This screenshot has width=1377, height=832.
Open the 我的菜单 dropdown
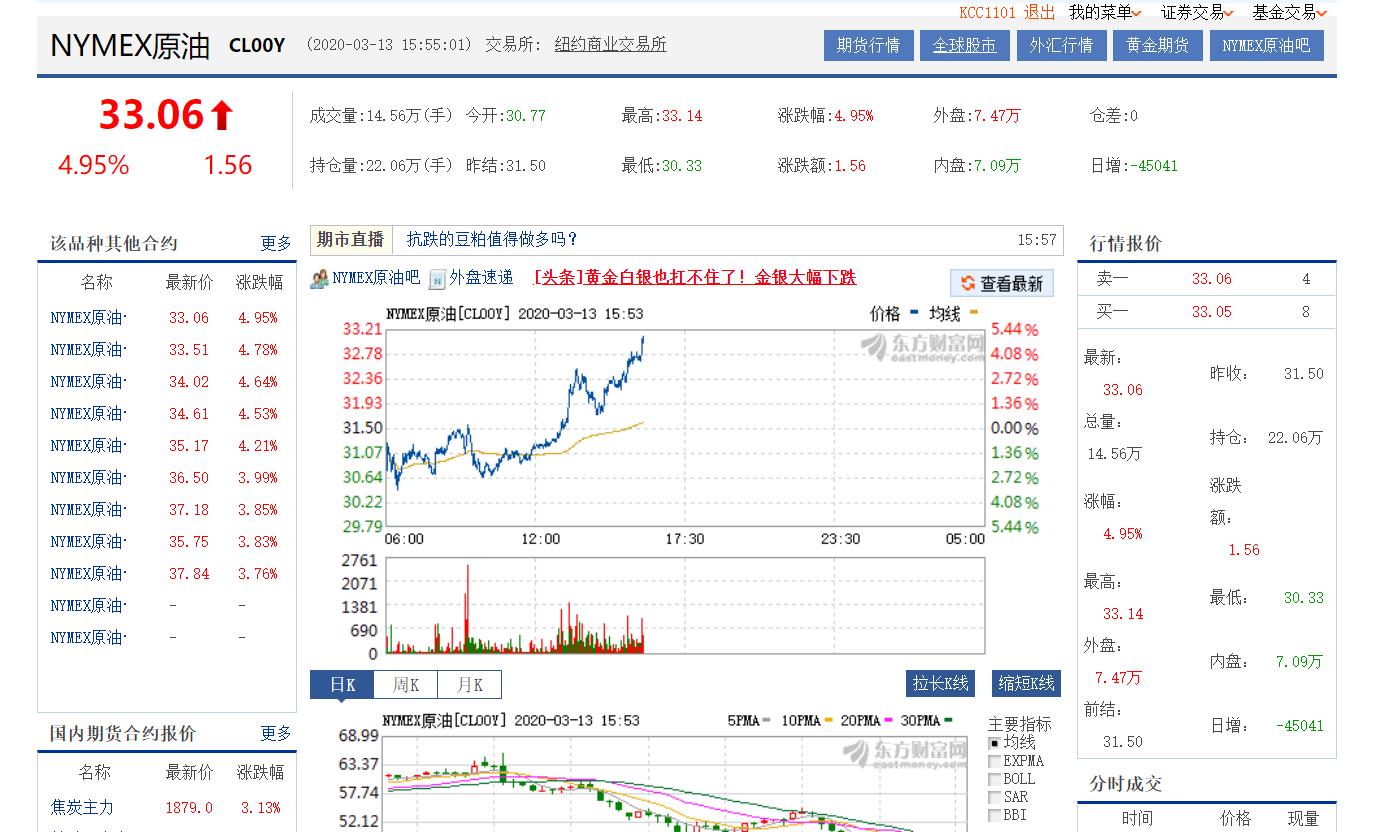coord(1105,12)
